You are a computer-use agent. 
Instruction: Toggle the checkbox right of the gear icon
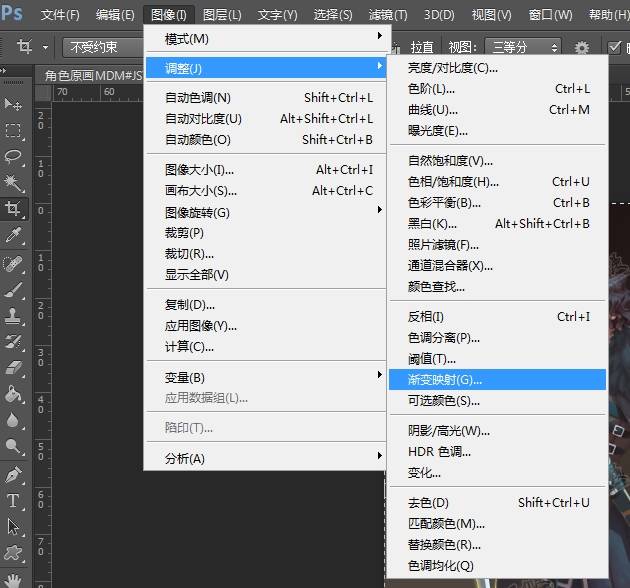[x=614, y=48]
